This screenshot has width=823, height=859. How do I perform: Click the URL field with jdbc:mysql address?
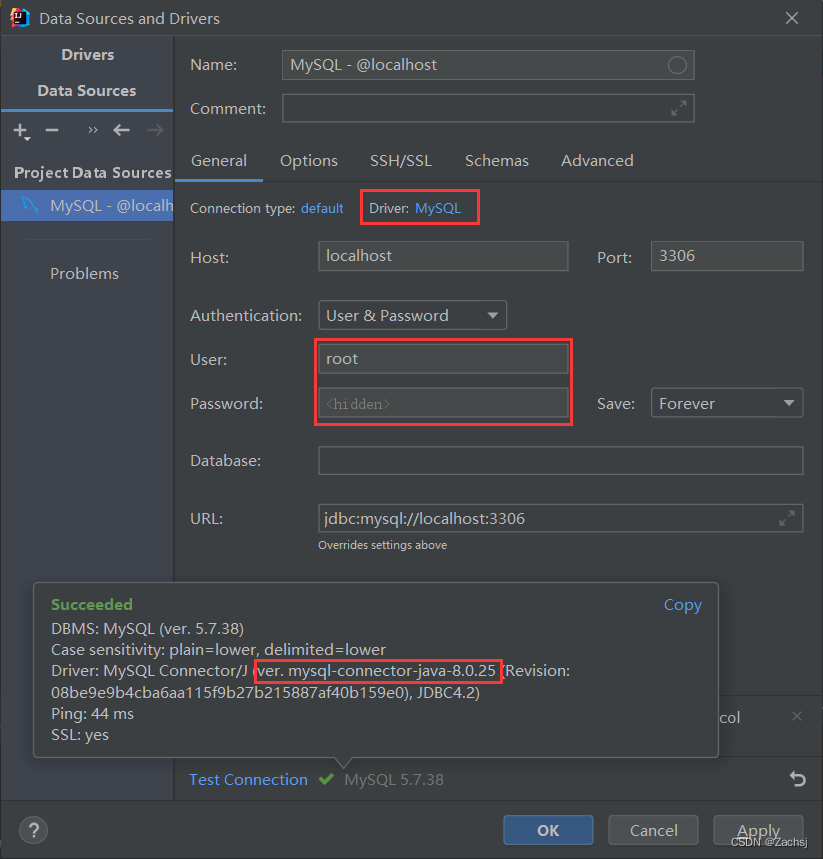click(561, 518)
